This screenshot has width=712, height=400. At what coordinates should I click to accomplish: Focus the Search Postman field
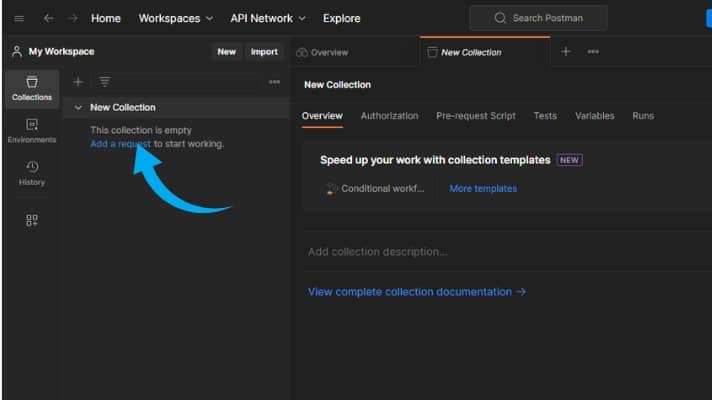(x=539, y=18)
